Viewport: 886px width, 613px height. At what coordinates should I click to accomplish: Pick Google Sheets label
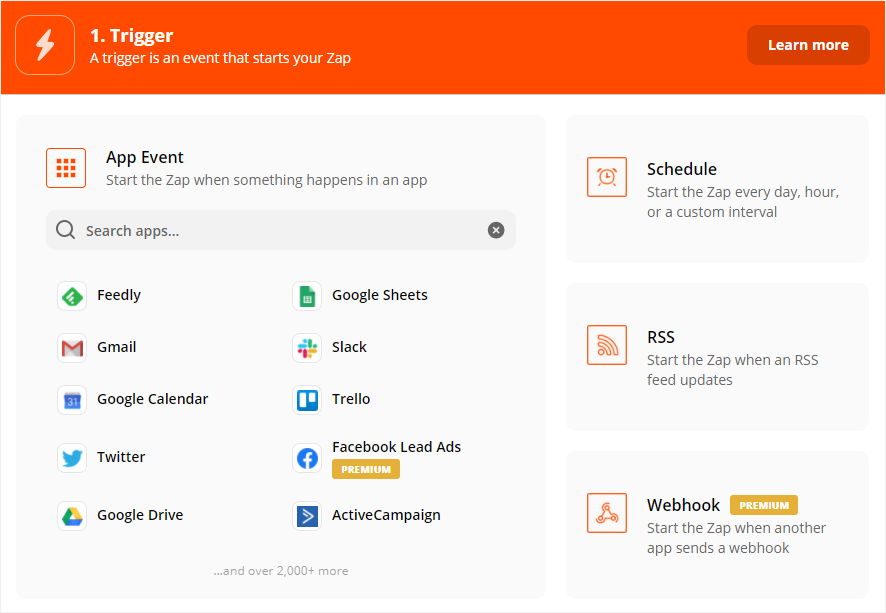pyautogui.click(x=380, y=295)
